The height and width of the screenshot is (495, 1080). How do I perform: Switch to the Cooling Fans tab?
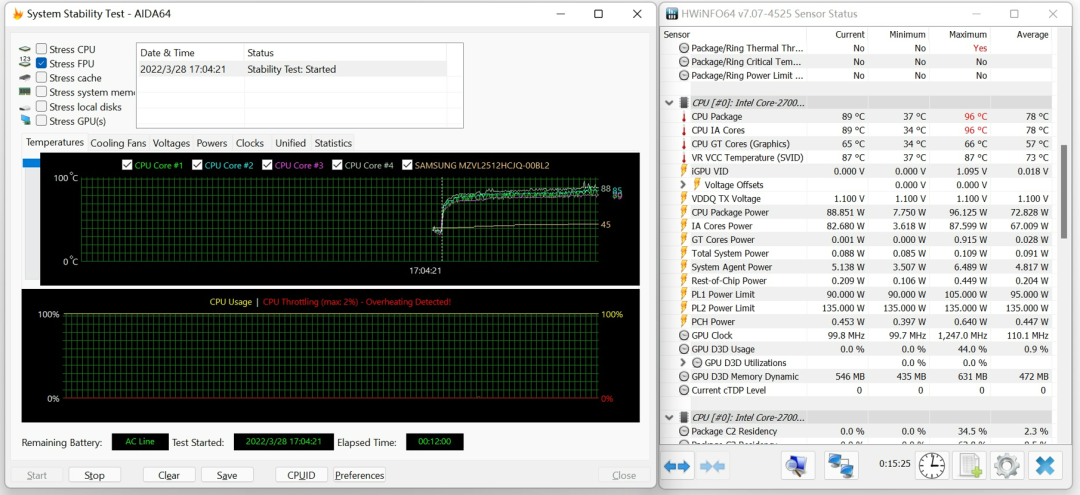pyautogui.click(x=118, y=143)
